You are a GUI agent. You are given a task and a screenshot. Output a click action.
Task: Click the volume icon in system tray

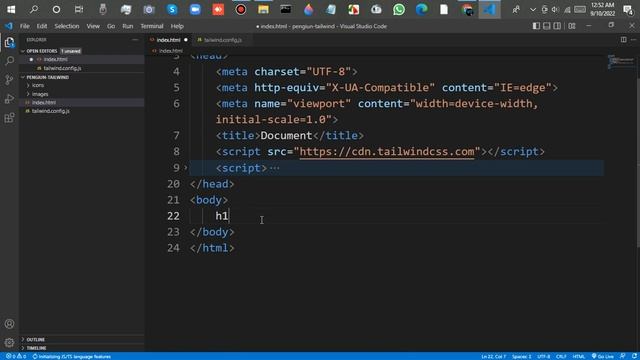555,9
